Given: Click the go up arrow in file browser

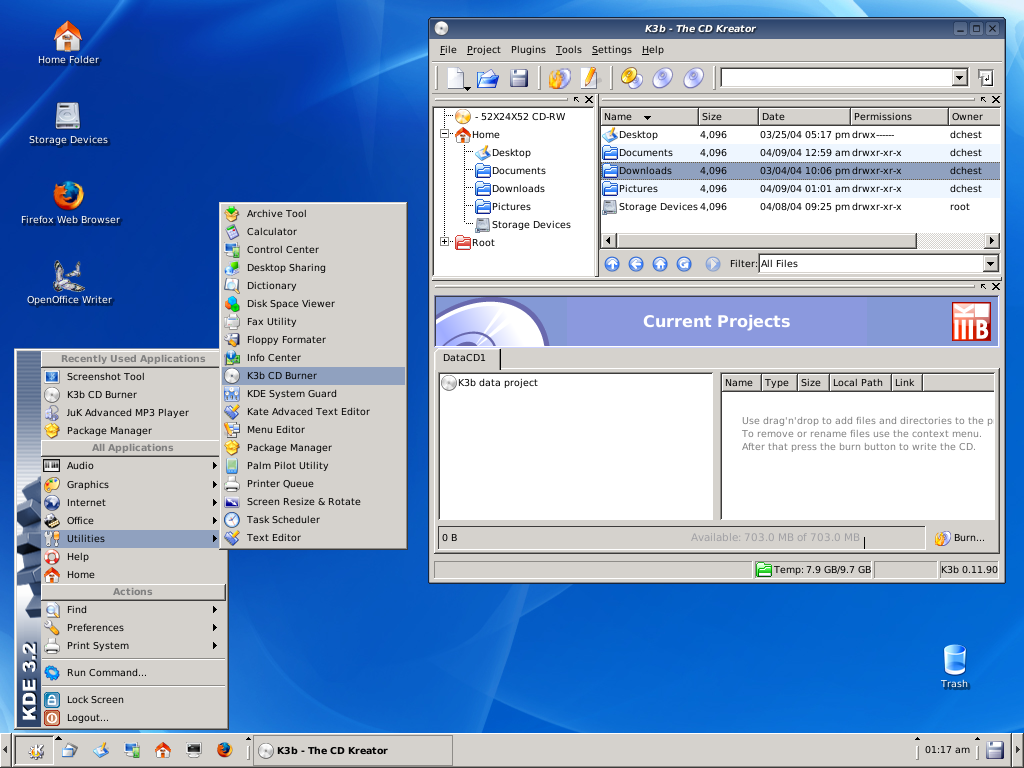Looking at the screenshot, I should (612, 264).
